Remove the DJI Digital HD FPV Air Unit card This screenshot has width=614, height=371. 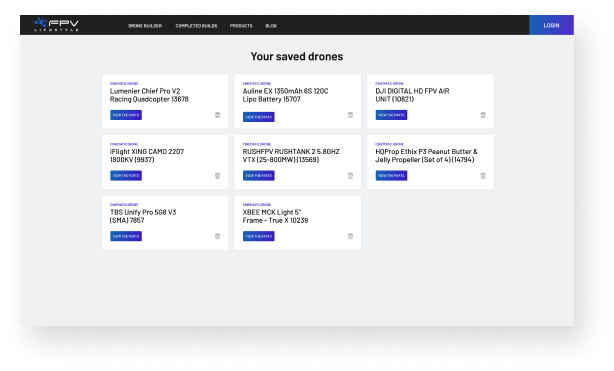point(483,115)
